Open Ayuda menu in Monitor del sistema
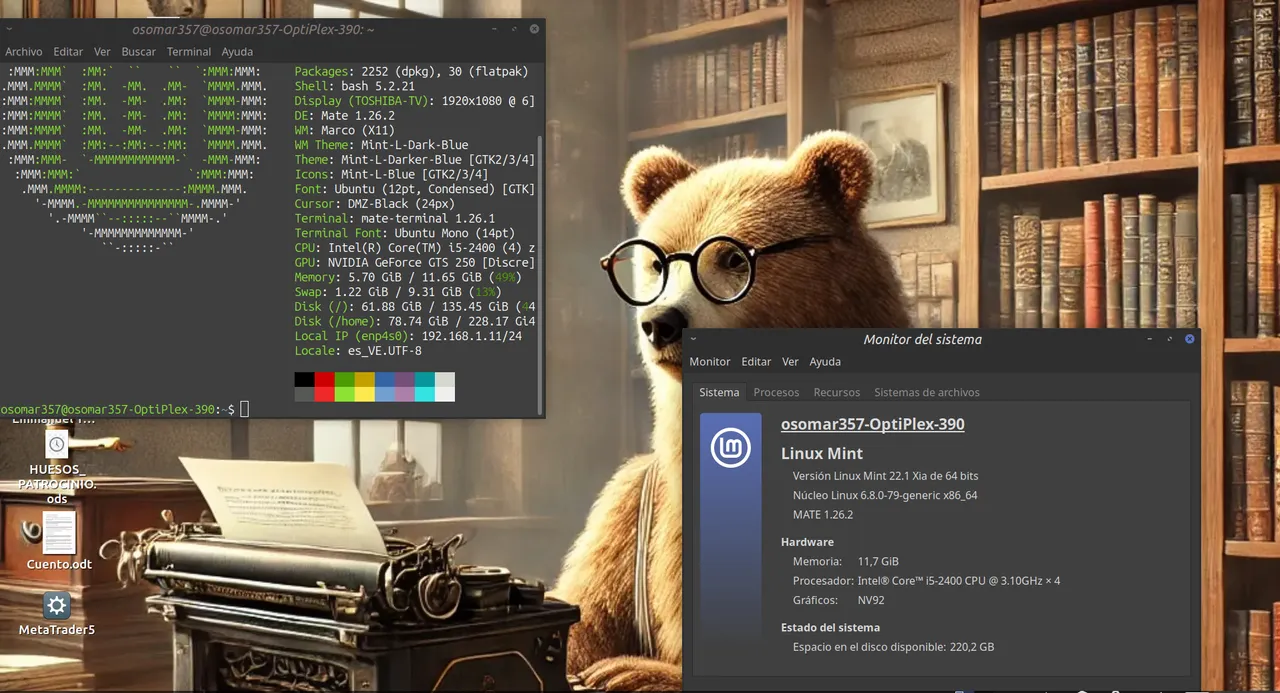The height and width of the screenshot is (693, 1280). [825, 361]
